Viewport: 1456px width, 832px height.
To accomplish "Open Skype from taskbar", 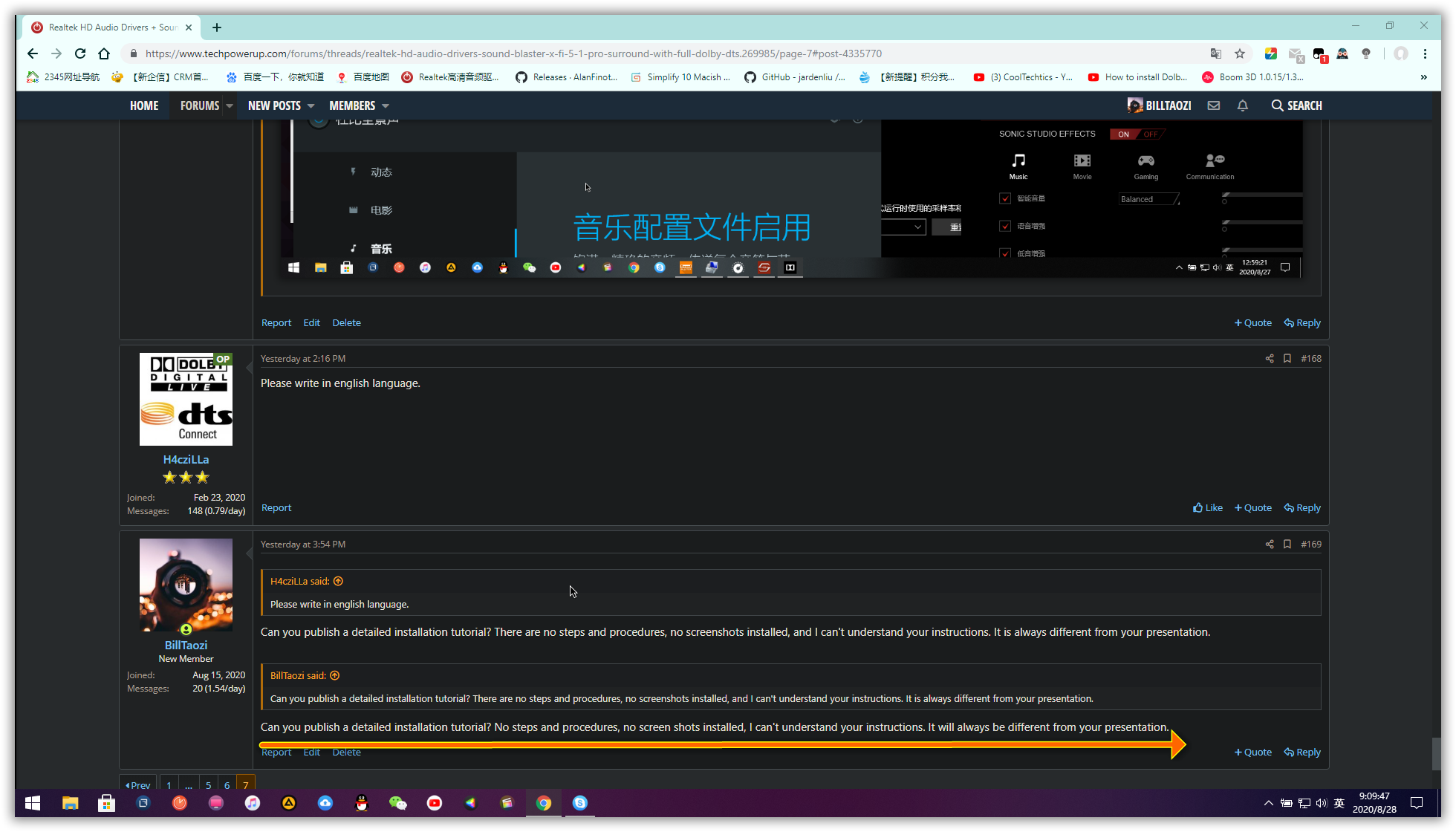I will [x=580, y=803].
